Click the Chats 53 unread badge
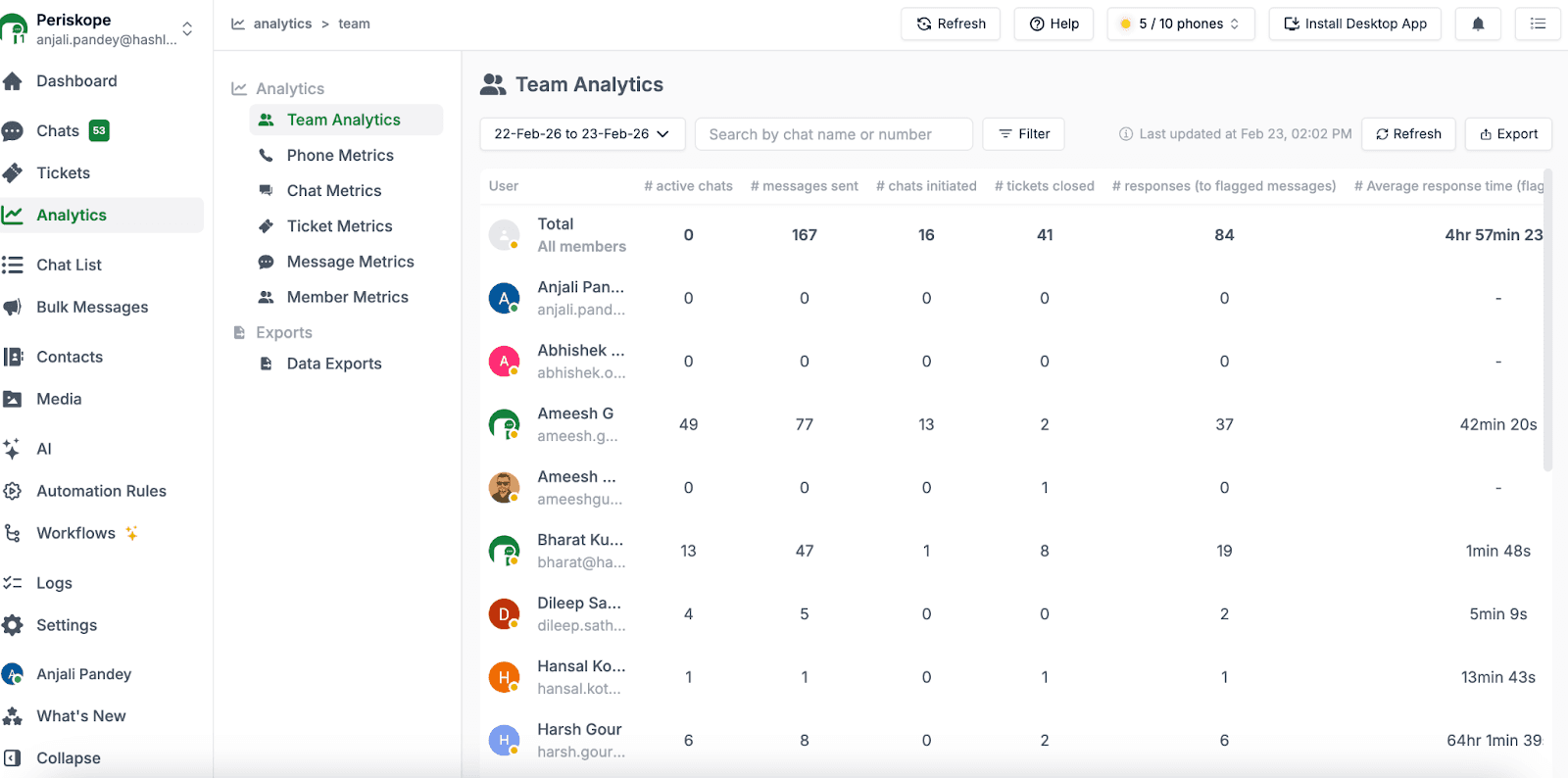1568x778 pixels. tap(99, 130)
